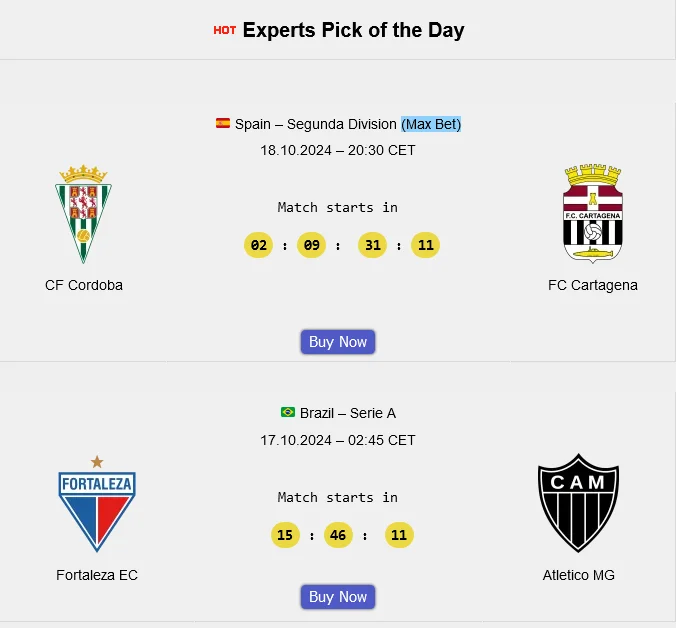
Task: Open the Atletico MG CAM crest
Action: (579, 503)
